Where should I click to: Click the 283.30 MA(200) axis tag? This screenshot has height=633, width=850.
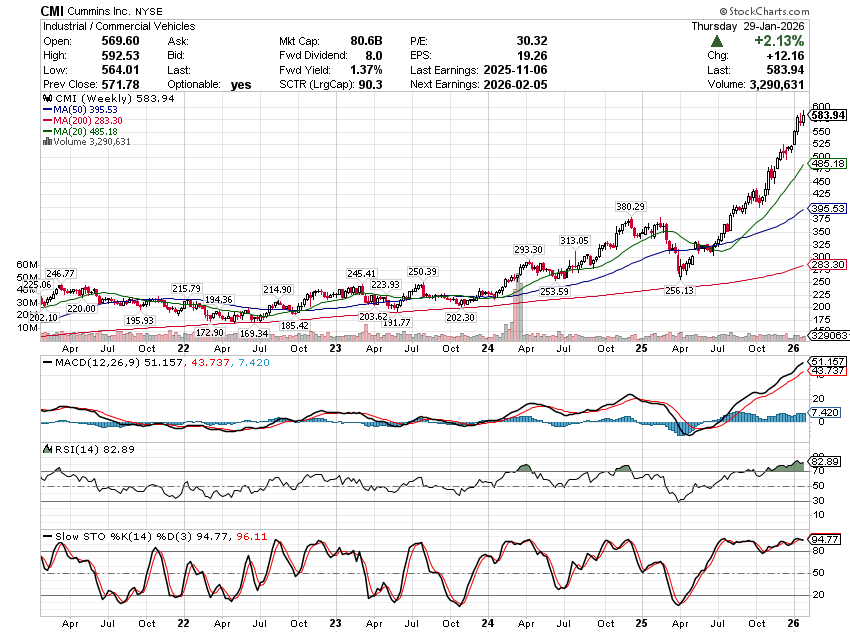click(828, 264)
